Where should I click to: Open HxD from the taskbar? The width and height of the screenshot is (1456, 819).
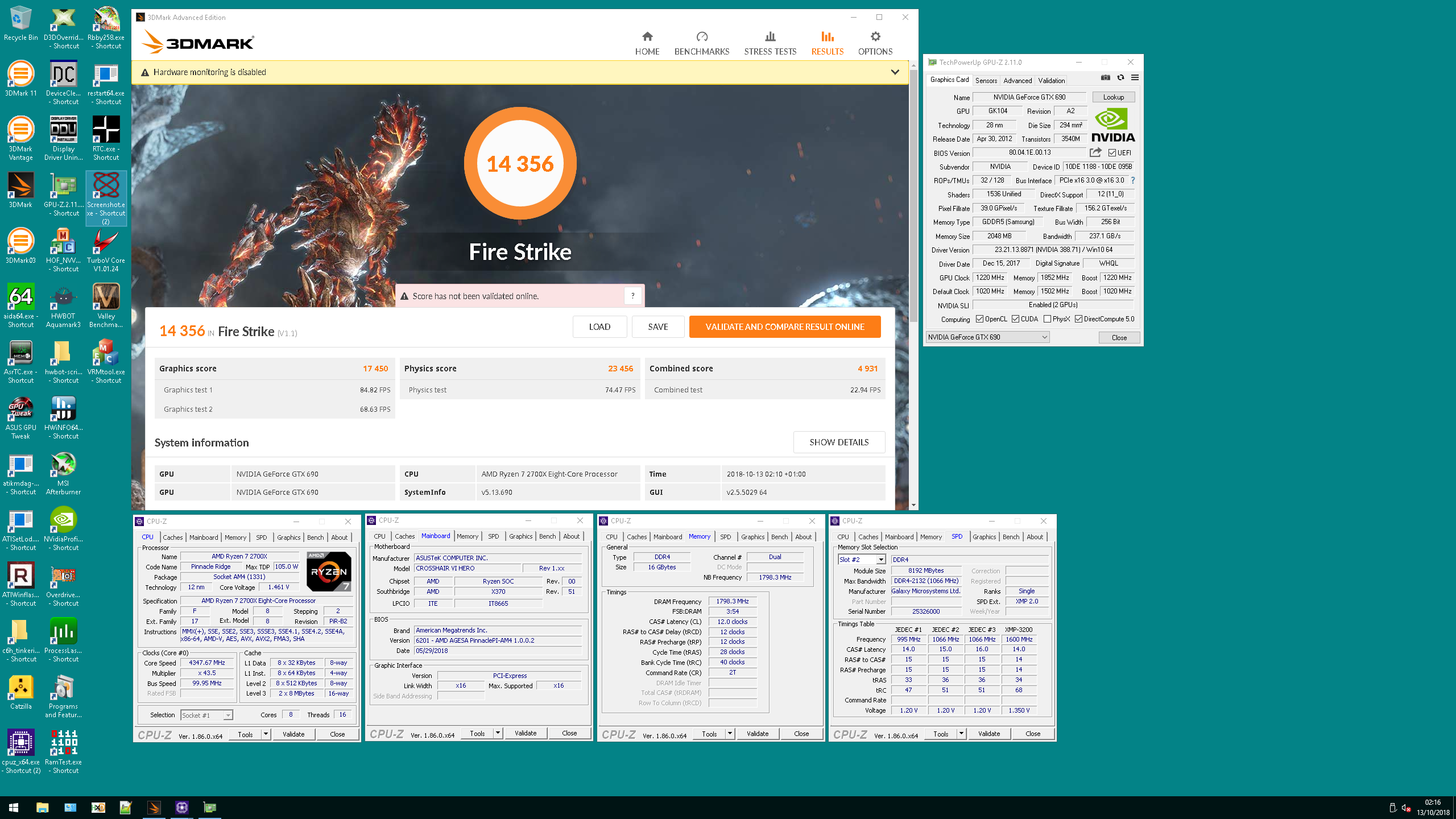click(x=98, y=807)
